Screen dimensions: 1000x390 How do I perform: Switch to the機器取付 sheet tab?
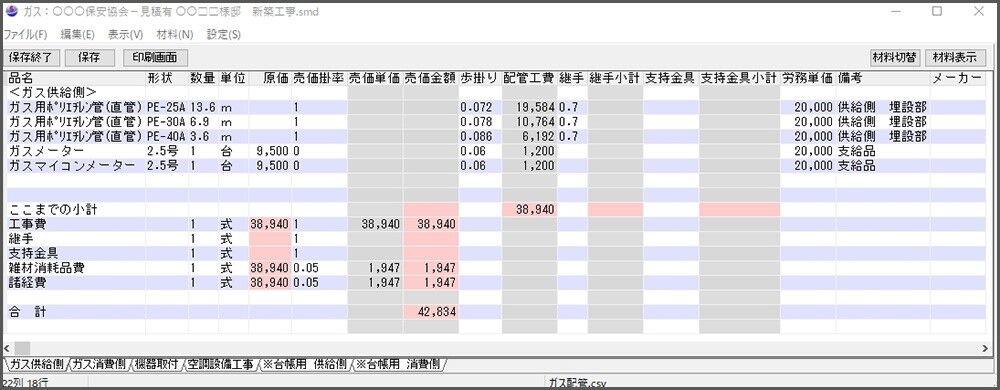click(x=157, y=365)
